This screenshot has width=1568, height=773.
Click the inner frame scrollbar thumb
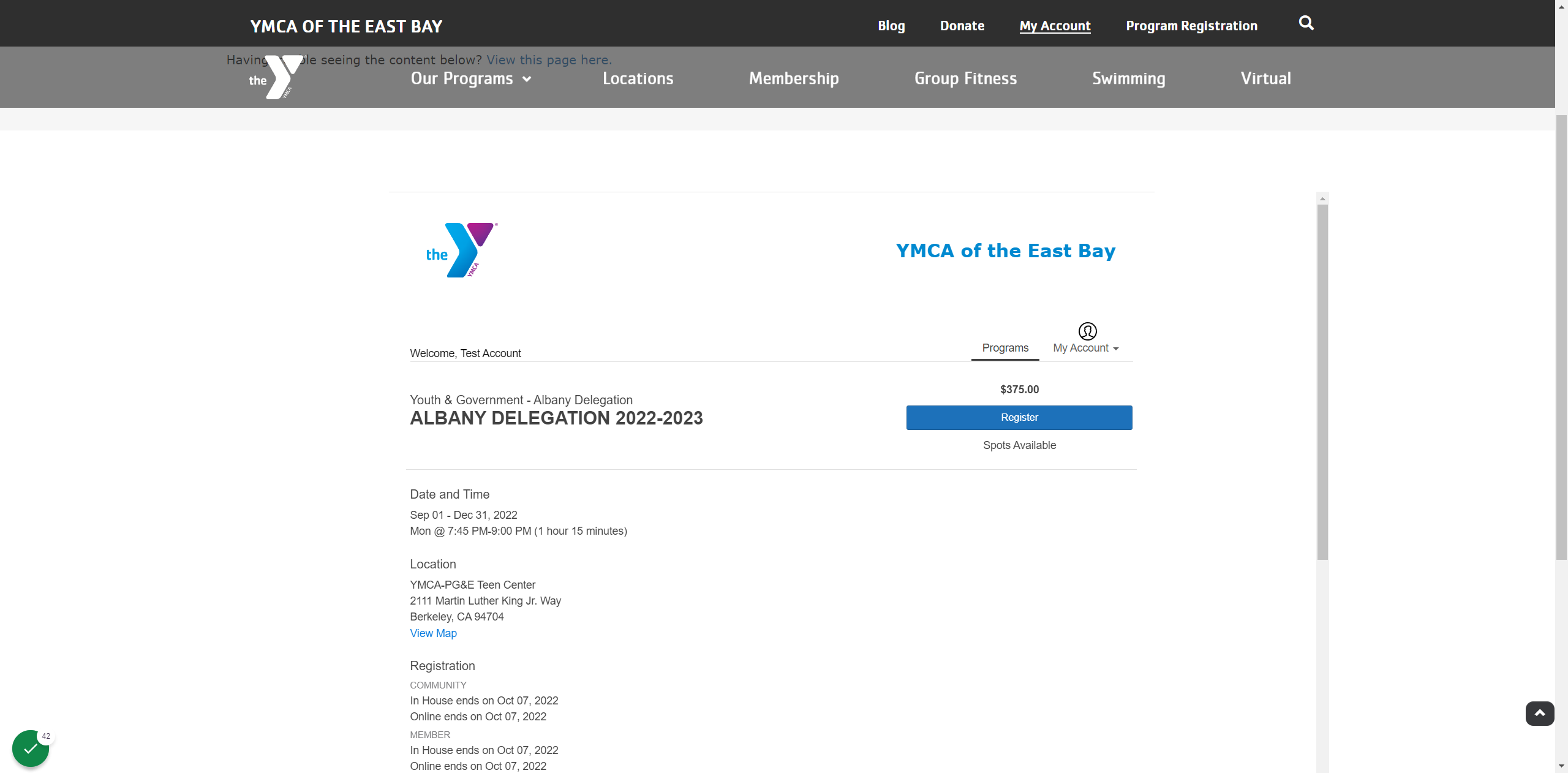pos(1322,382)
